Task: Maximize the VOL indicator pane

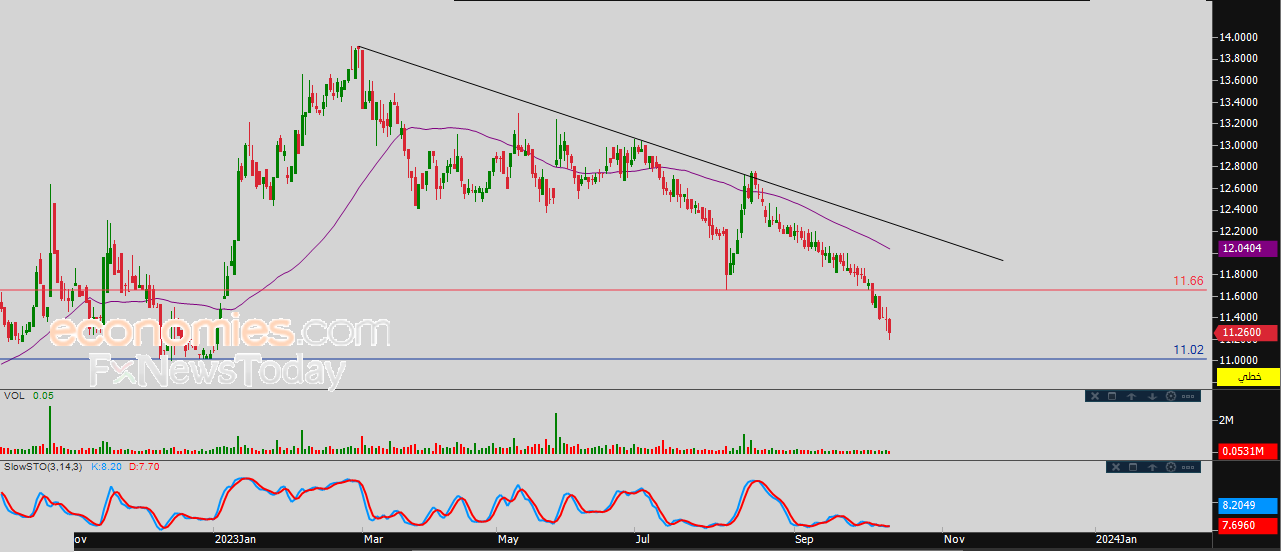Action: click(x=1112, y=396)
